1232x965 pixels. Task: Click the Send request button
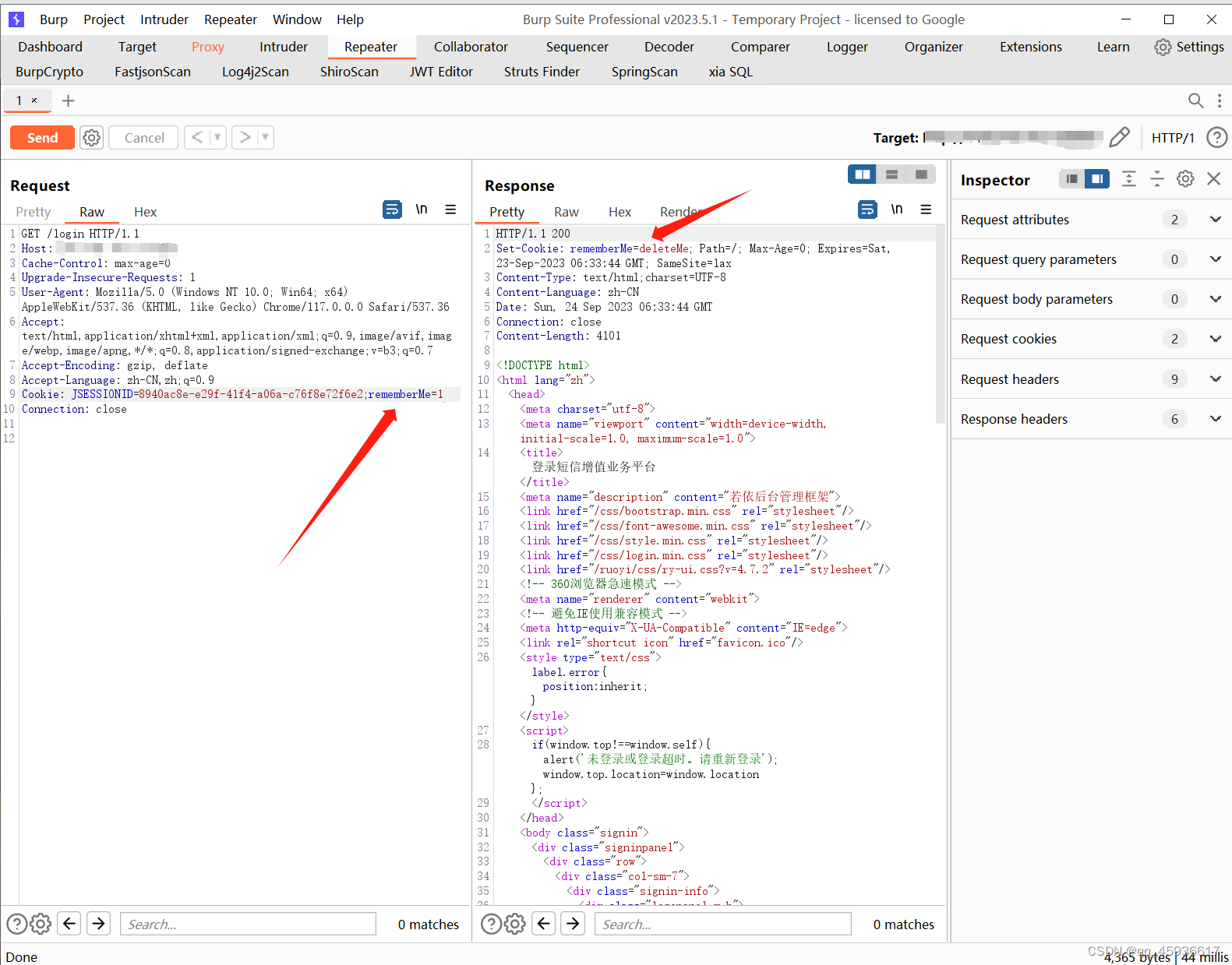click(42, 138)
